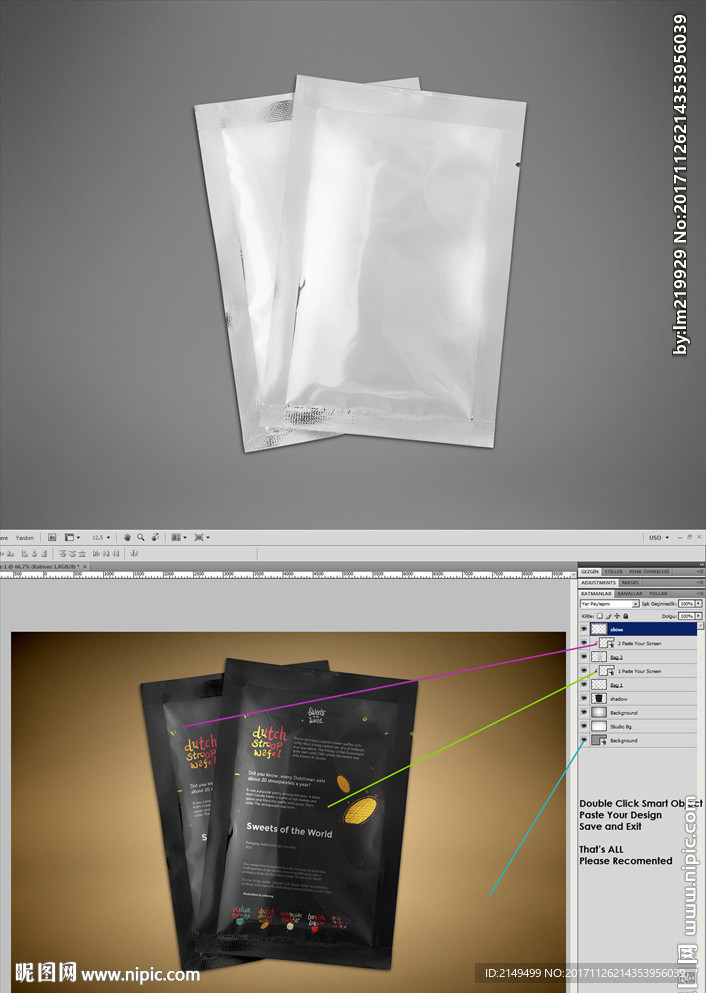Select layer named 'shine'
This screenshot has height=993, width=706.
coord(616,629)
